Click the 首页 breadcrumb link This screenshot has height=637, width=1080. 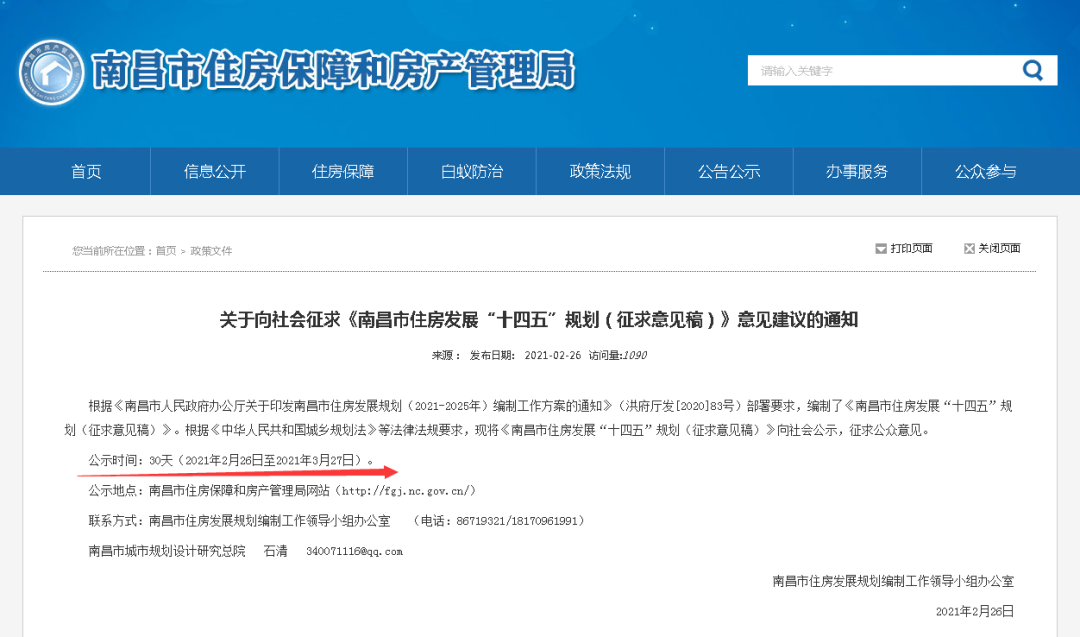[166, 251]
